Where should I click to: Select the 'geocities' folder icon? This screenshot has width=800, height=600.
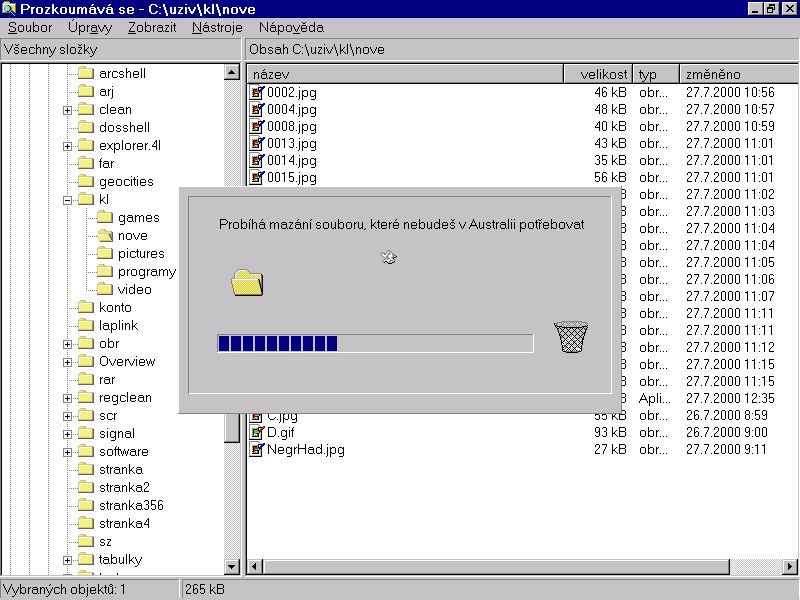pos(85,182)
